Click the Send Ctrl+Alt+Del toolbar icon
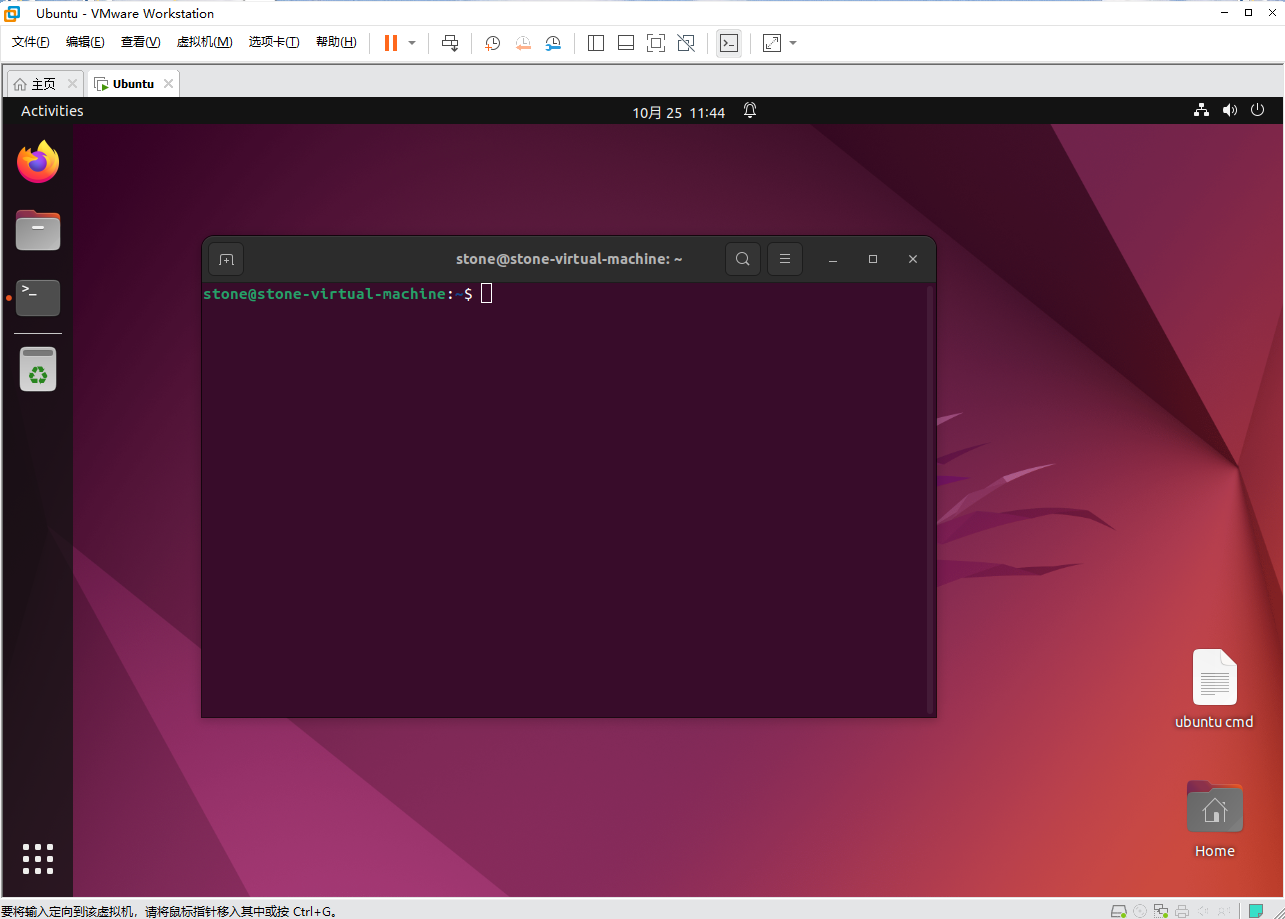Viewport: 1285px width, 919px height. coord(450,43)
